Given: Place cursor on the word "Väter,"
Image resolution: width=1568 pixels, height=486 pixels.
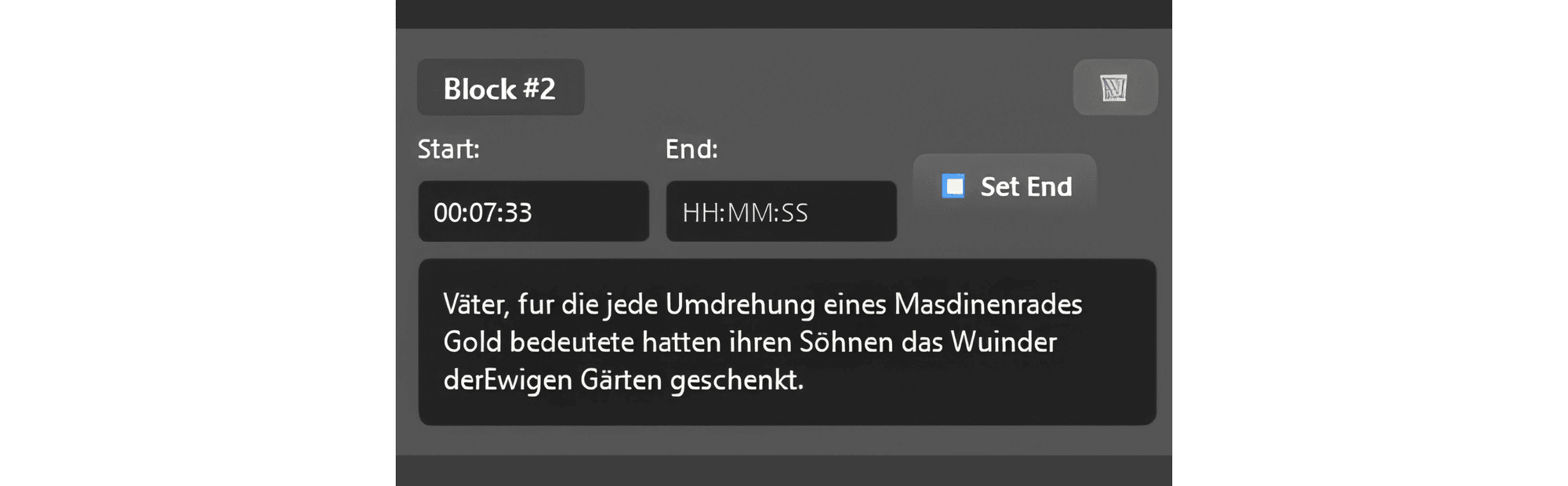Looking at the screenshot, I should [476, 304].
